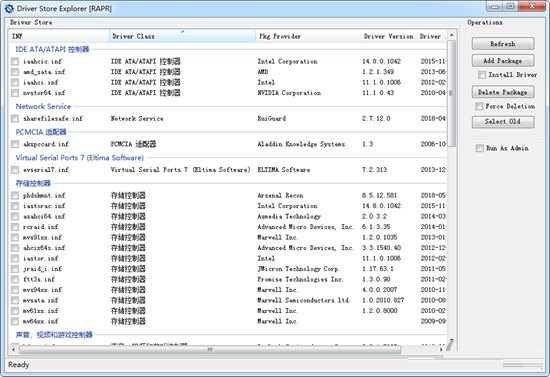Click version 14.8.0.1042 in the iaahcic.inf row
Screen dimensions: 550x377
(381, 61)
